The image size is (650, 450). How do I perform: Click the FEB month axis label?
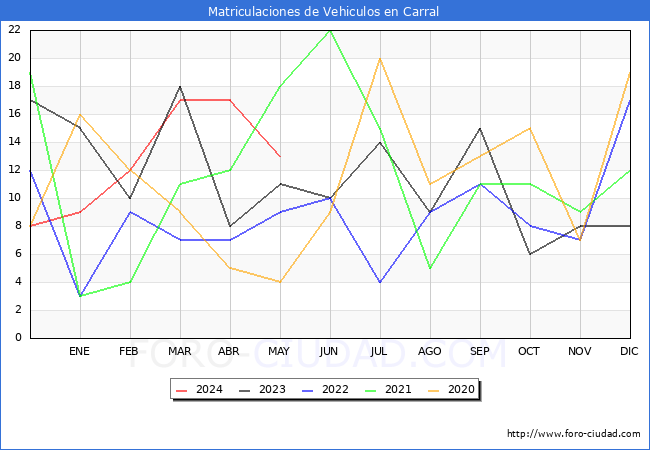click(129, 351)
